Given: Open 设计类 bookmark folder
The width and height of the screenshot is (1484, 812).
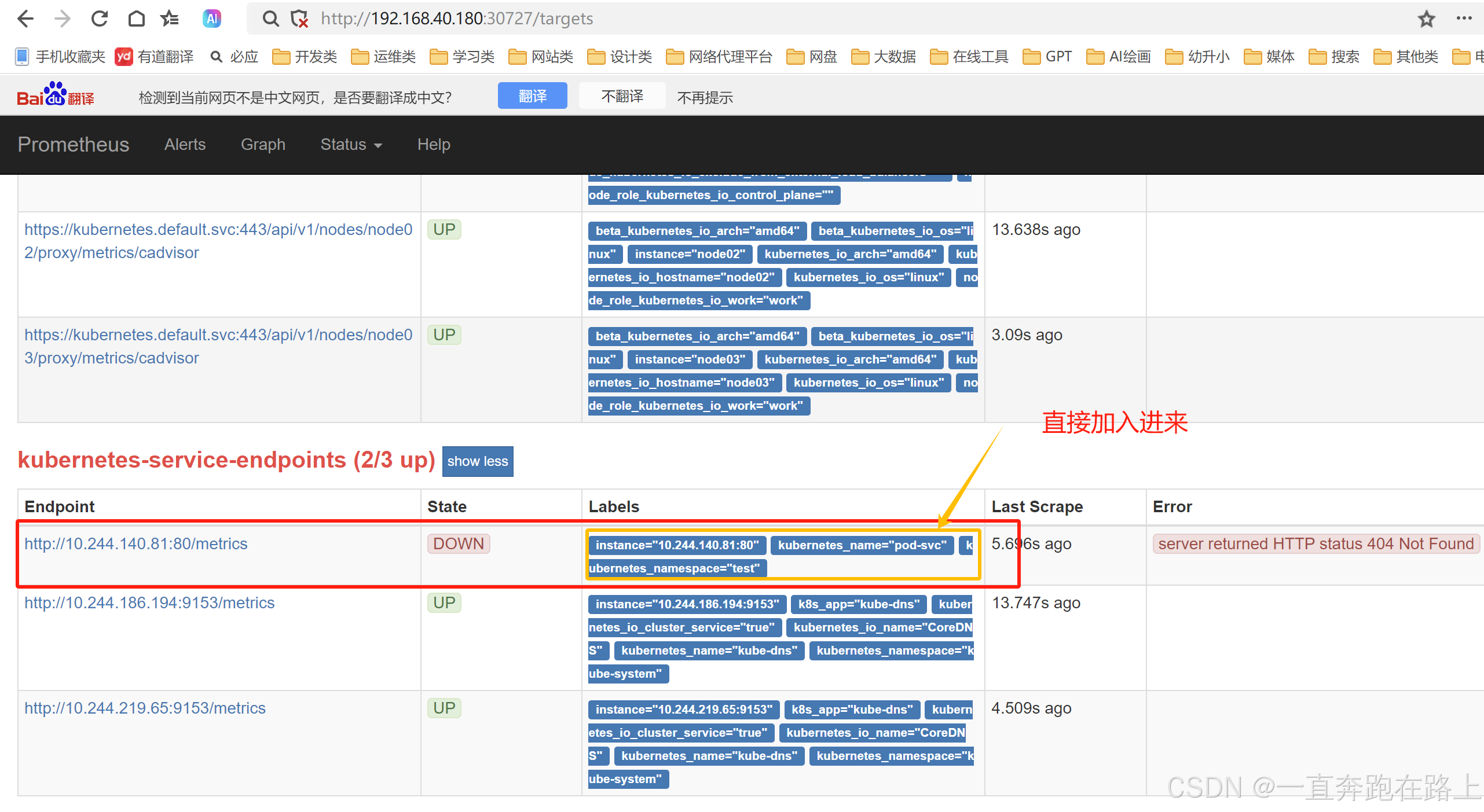Looking at the screenshot, I should (x=620, y=57).
